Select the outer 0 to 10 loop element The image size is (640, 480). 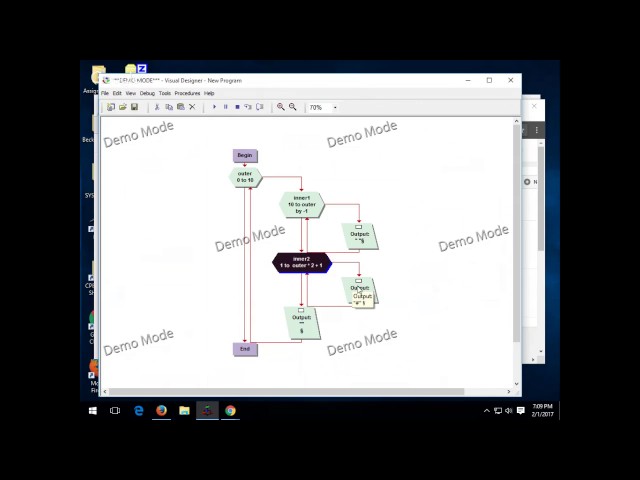(x=245, y=177)
